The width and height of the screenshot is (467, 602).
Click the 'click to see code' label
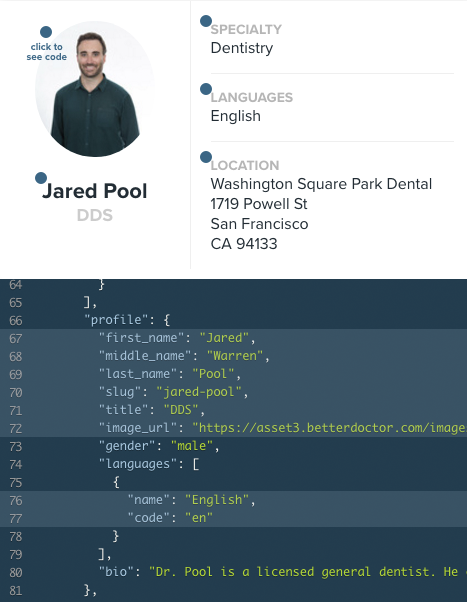(x=46, y=52)
